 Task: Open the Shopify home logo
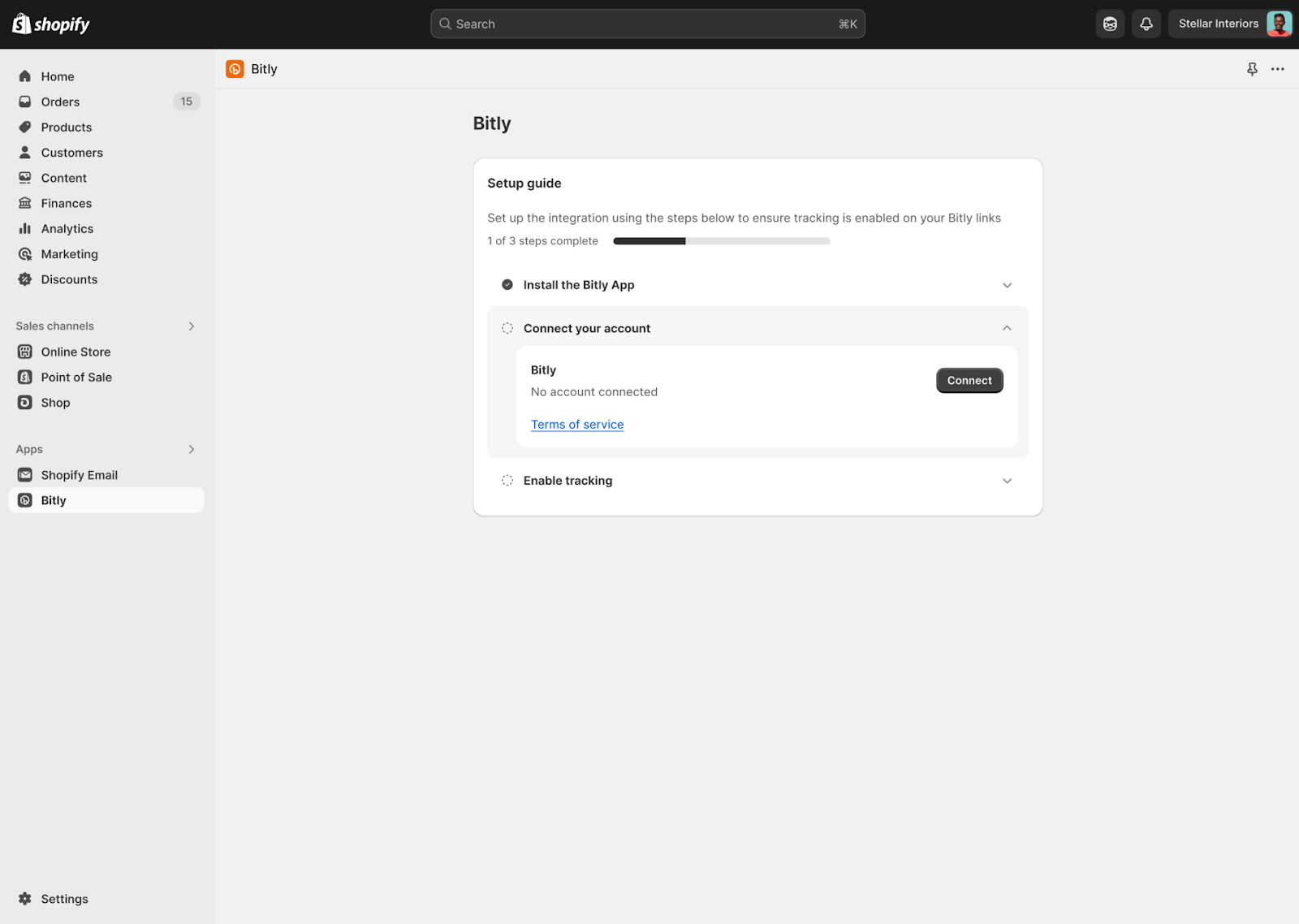(50, 24)
